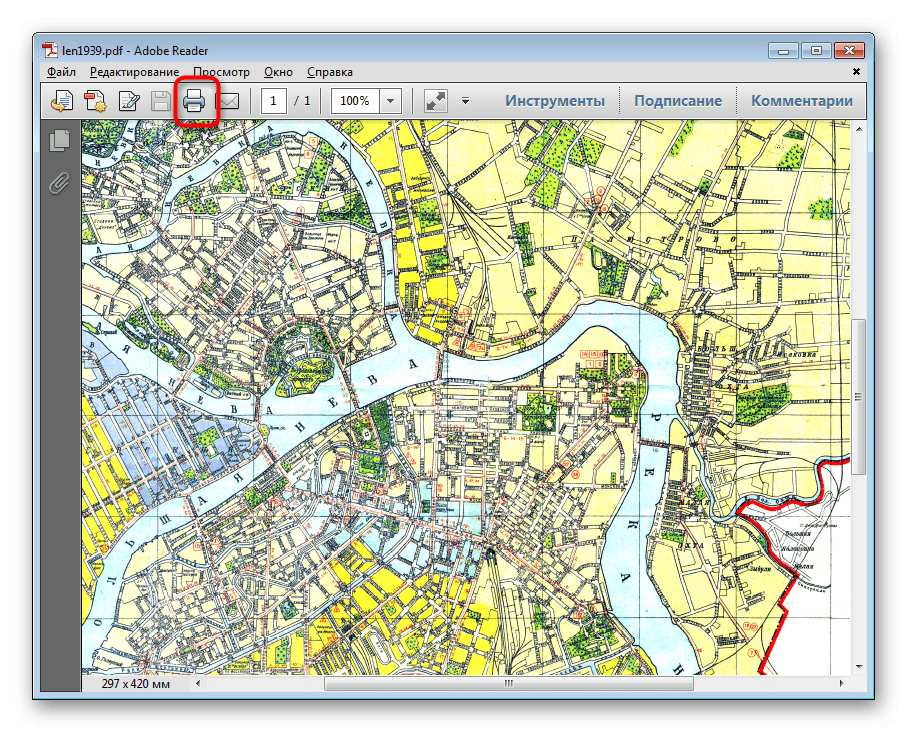Click the horizontal scrollbar thumb
This screenshot has width=907, height=732.
point(508,685)
